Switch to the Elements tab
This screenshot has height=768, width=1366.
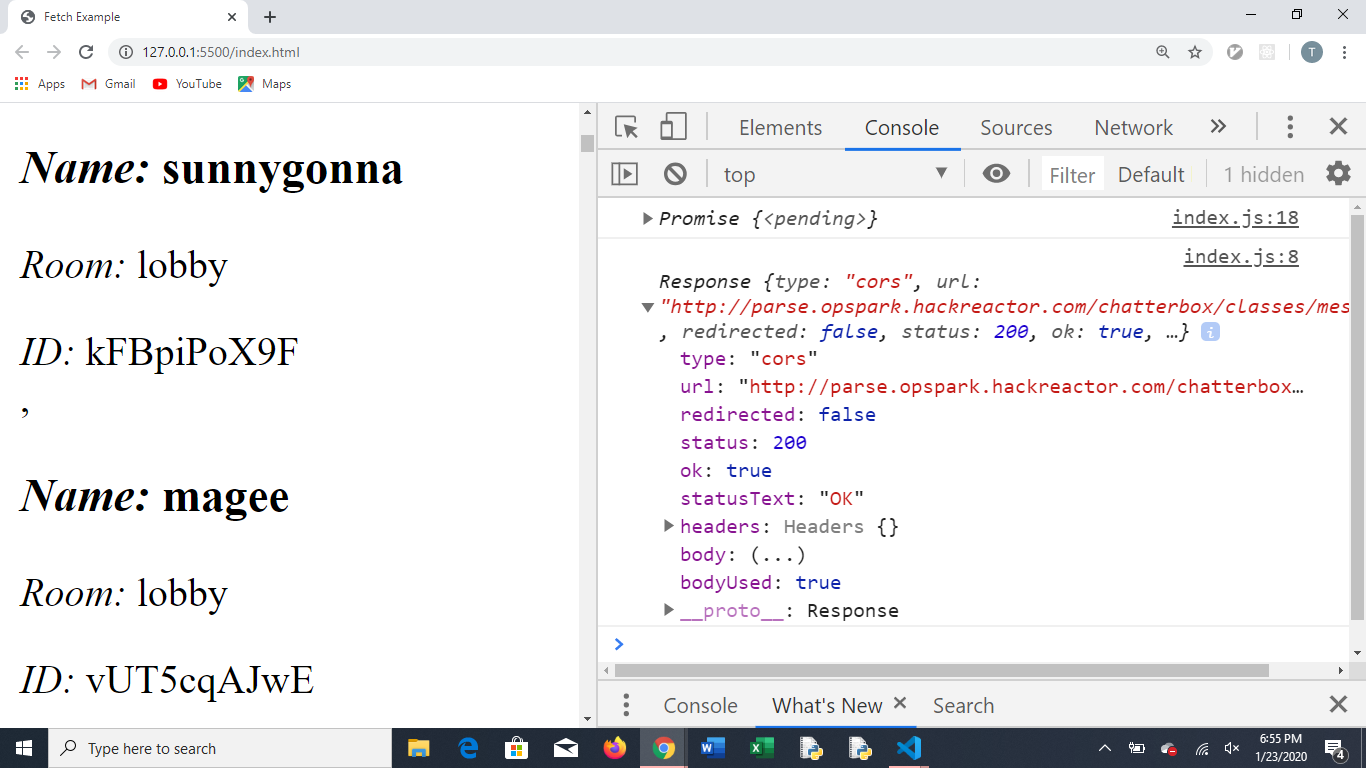pos(780,127)
